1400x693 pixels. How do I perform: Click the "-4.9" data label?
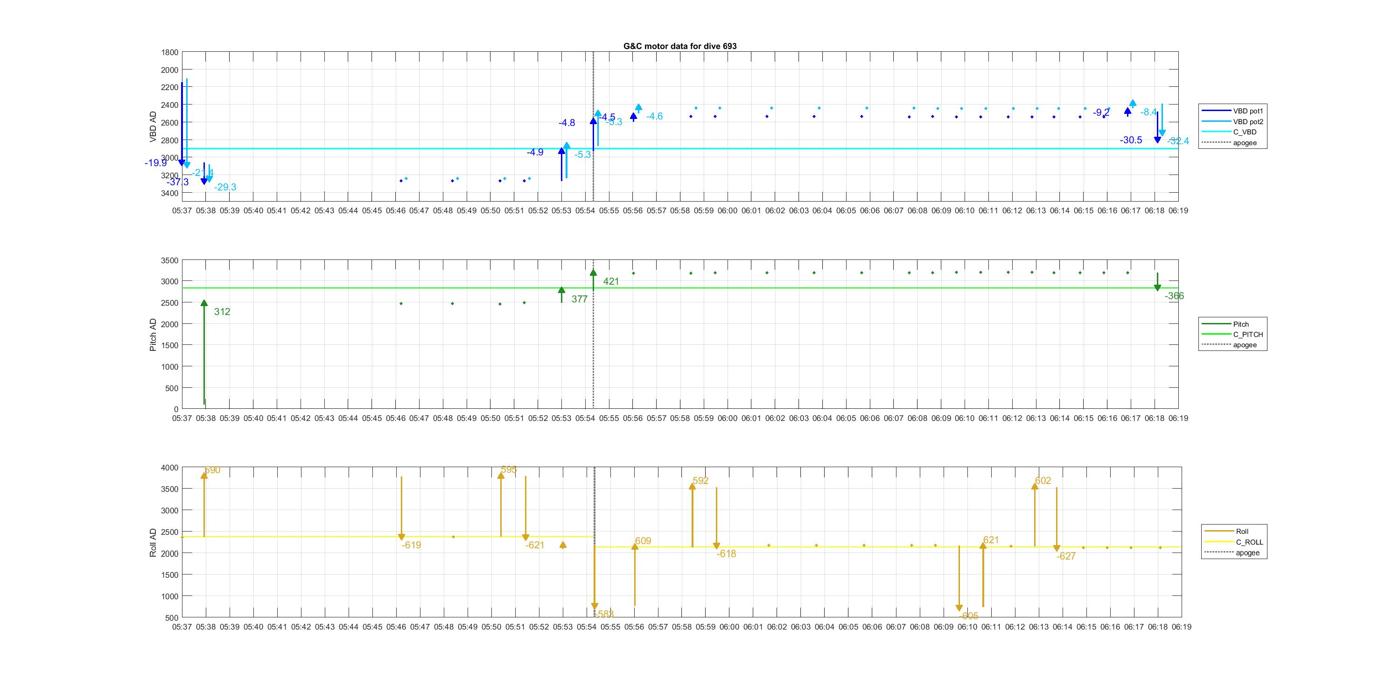pos(535,152)
